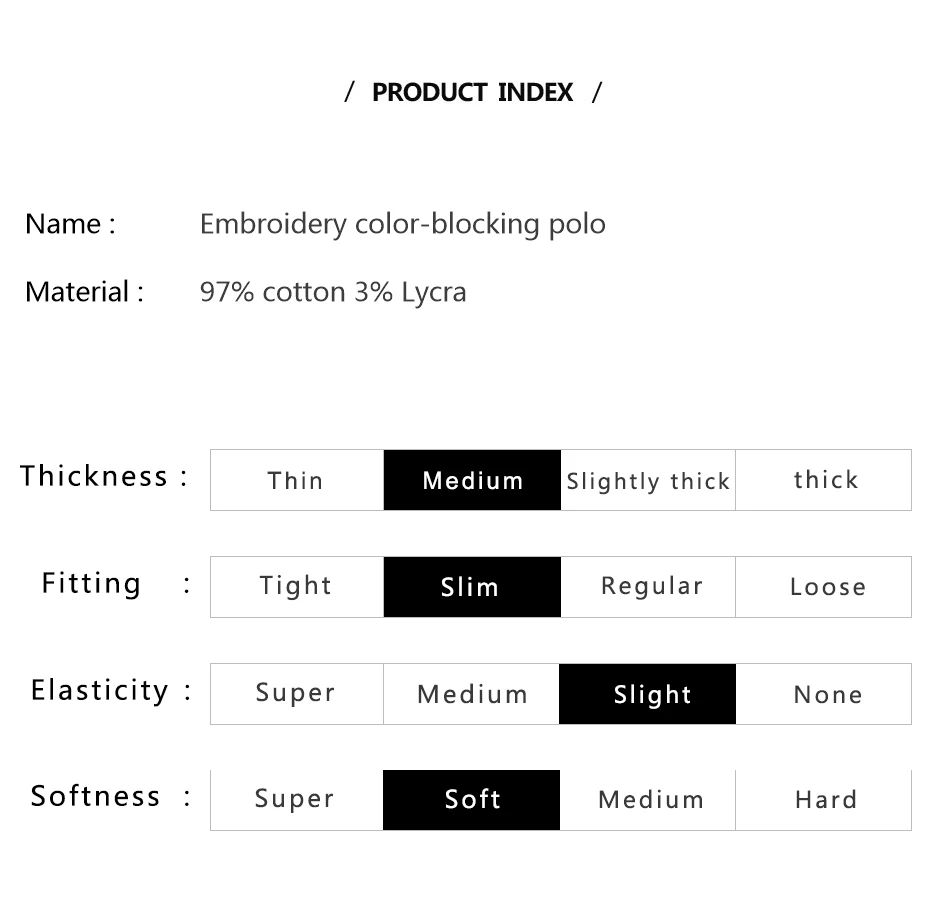The image size is (930, 924).
Task: Choose Medium in the Elasticity row
Action: click(472, 694)
